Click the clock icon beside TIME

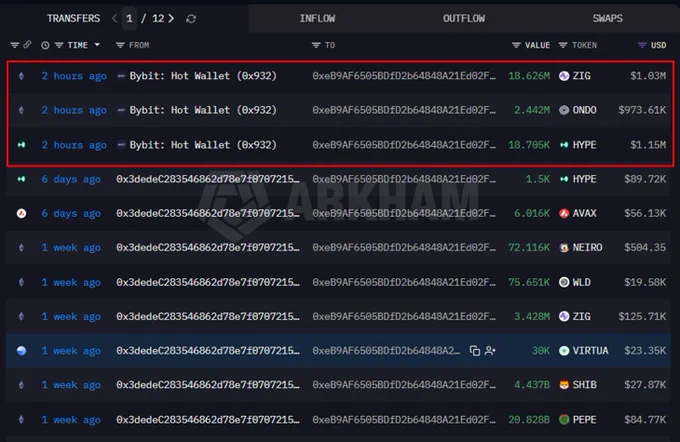tap(45, 45)
